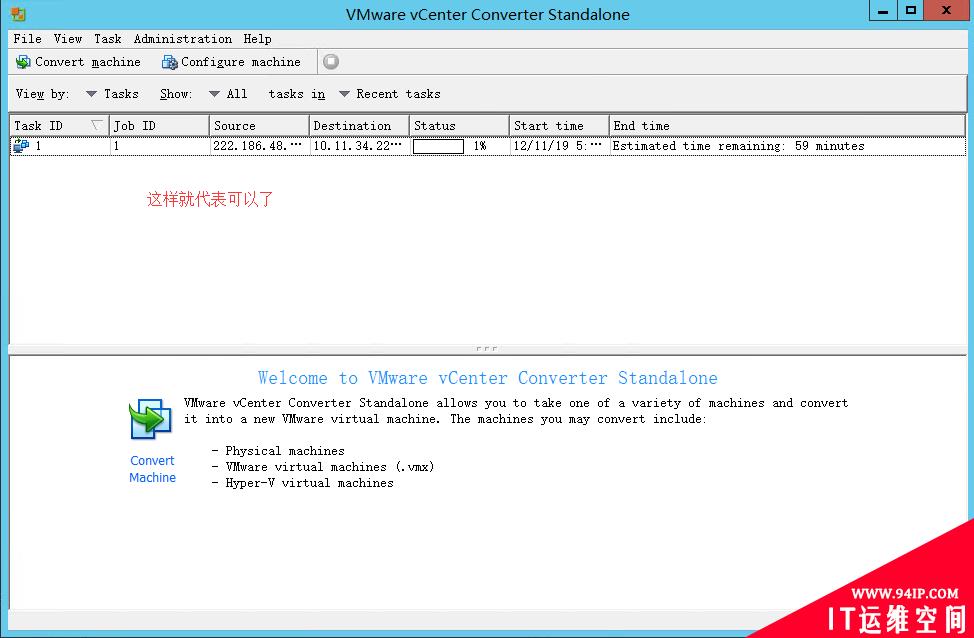This screenshot has width=974, height=638.
Task: Click the 1% progress bar in Status column
Action: click(439, 146)
